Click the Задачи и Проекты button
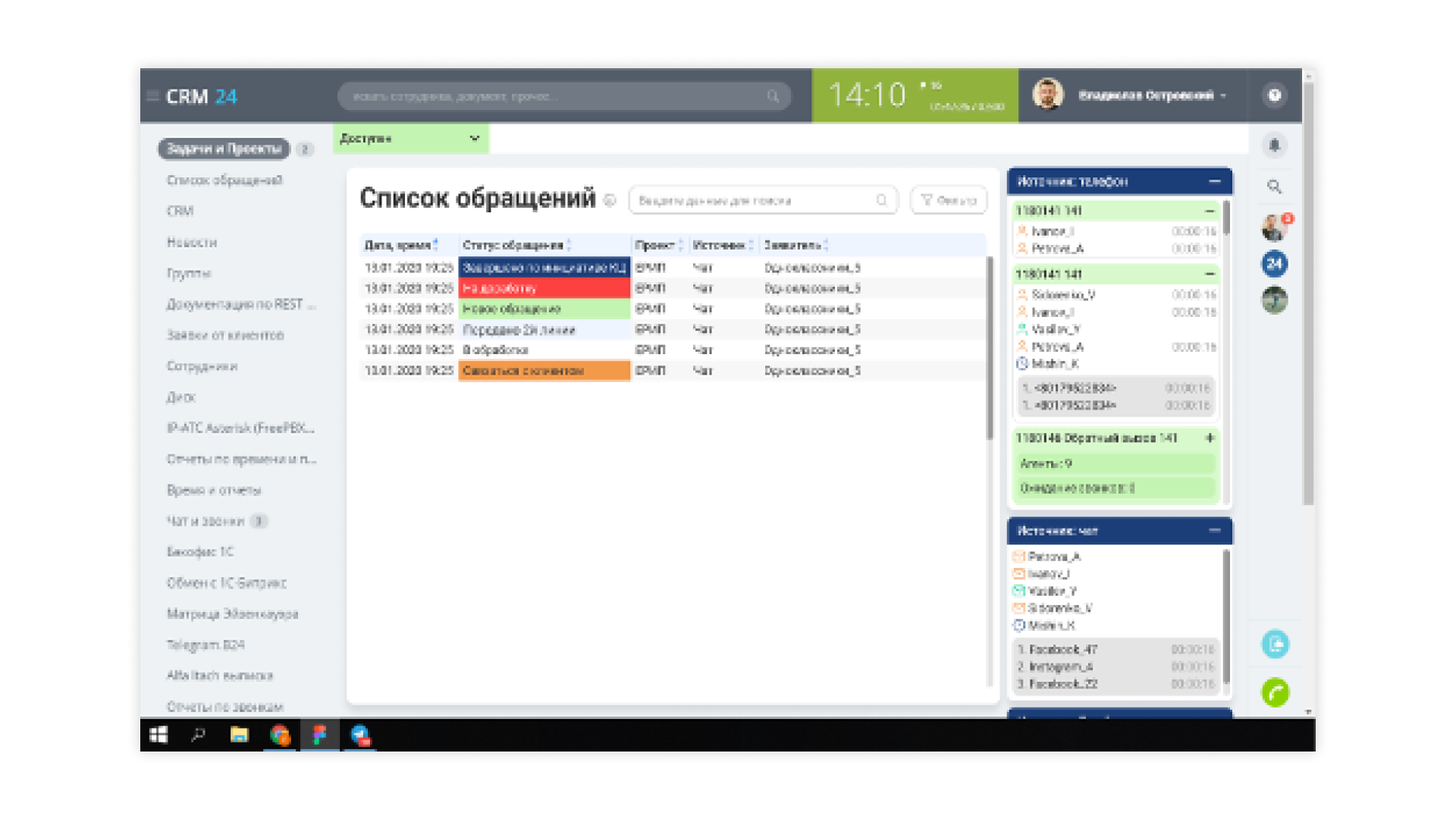Screen dimensions: 1456x819 tap(224, 149)
